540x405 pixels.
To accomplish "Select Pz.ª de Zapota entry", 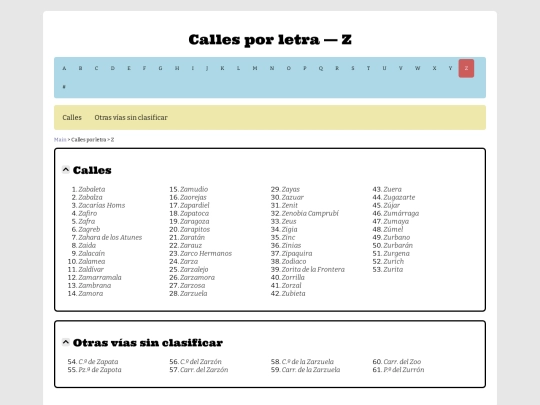I will [x=100, y=370].
